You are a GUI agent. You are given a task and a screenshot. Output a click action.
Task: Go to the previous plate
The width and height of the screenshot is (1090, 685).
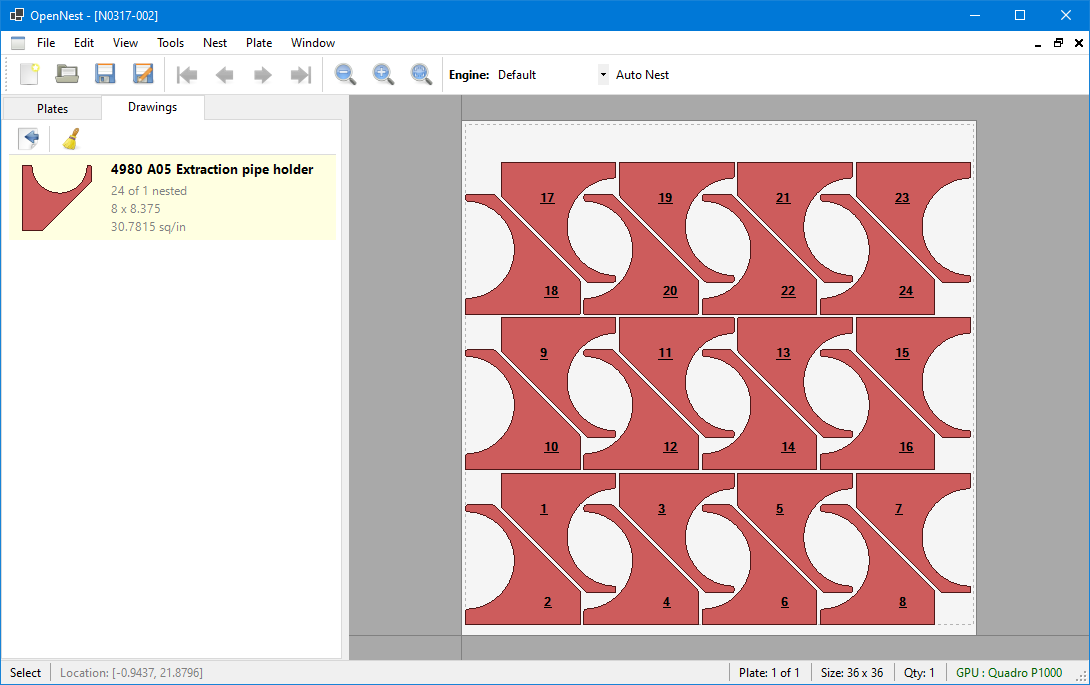224,74
